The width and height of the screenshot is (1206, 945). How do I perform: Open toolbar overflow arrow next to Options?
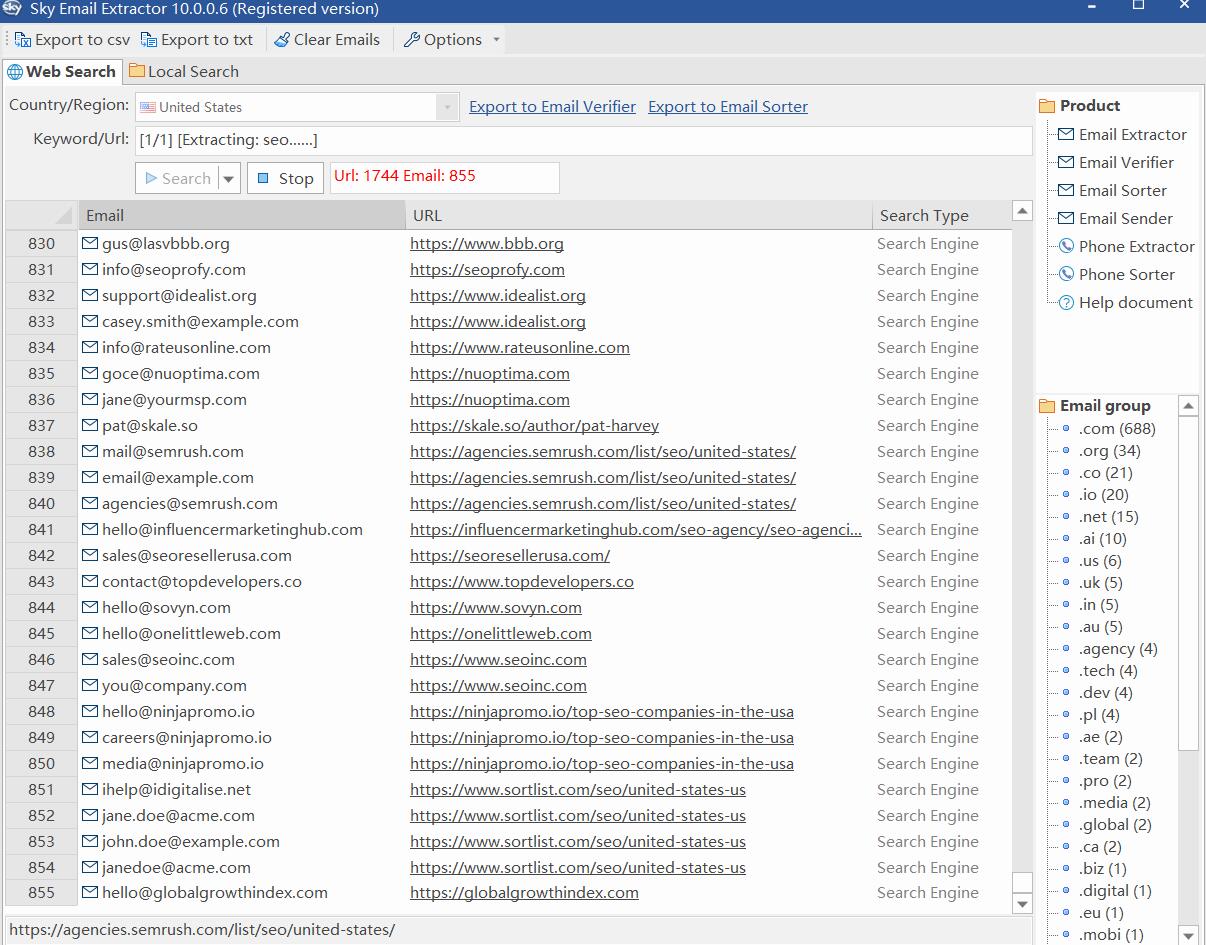point(495,40)
